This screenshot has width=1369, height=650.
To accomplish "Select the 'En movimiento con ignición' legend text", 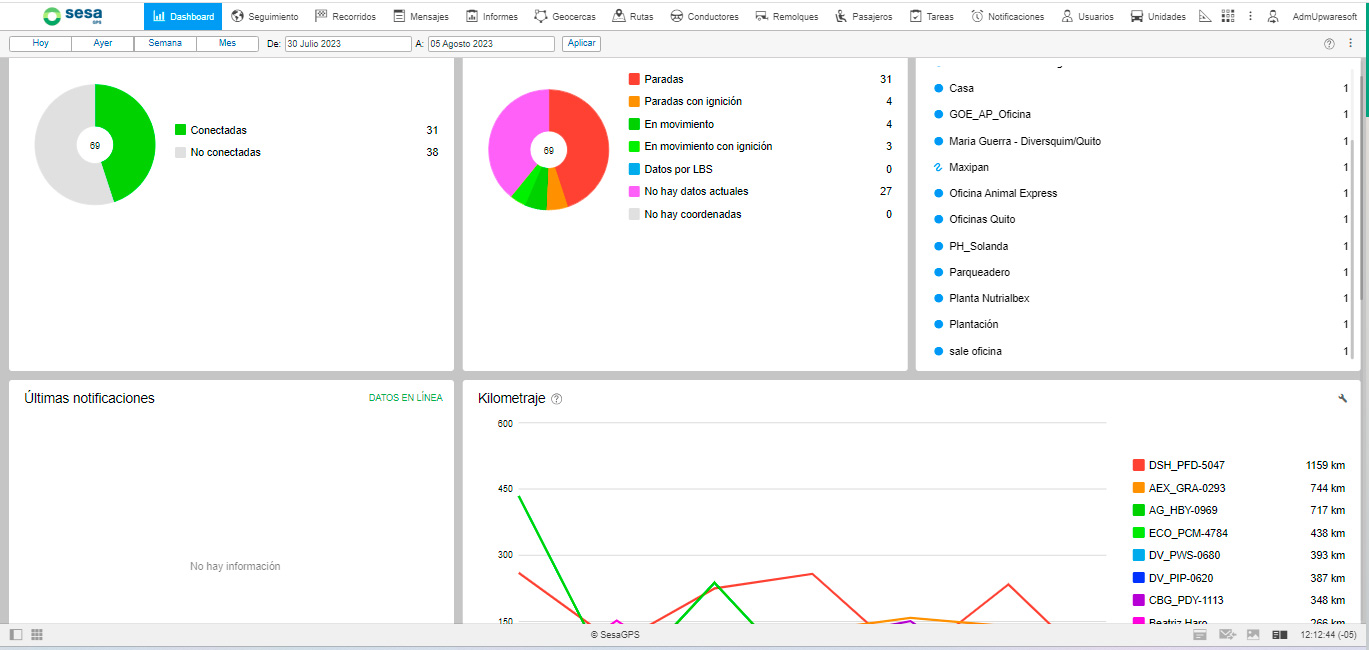I will click(708, 146).
